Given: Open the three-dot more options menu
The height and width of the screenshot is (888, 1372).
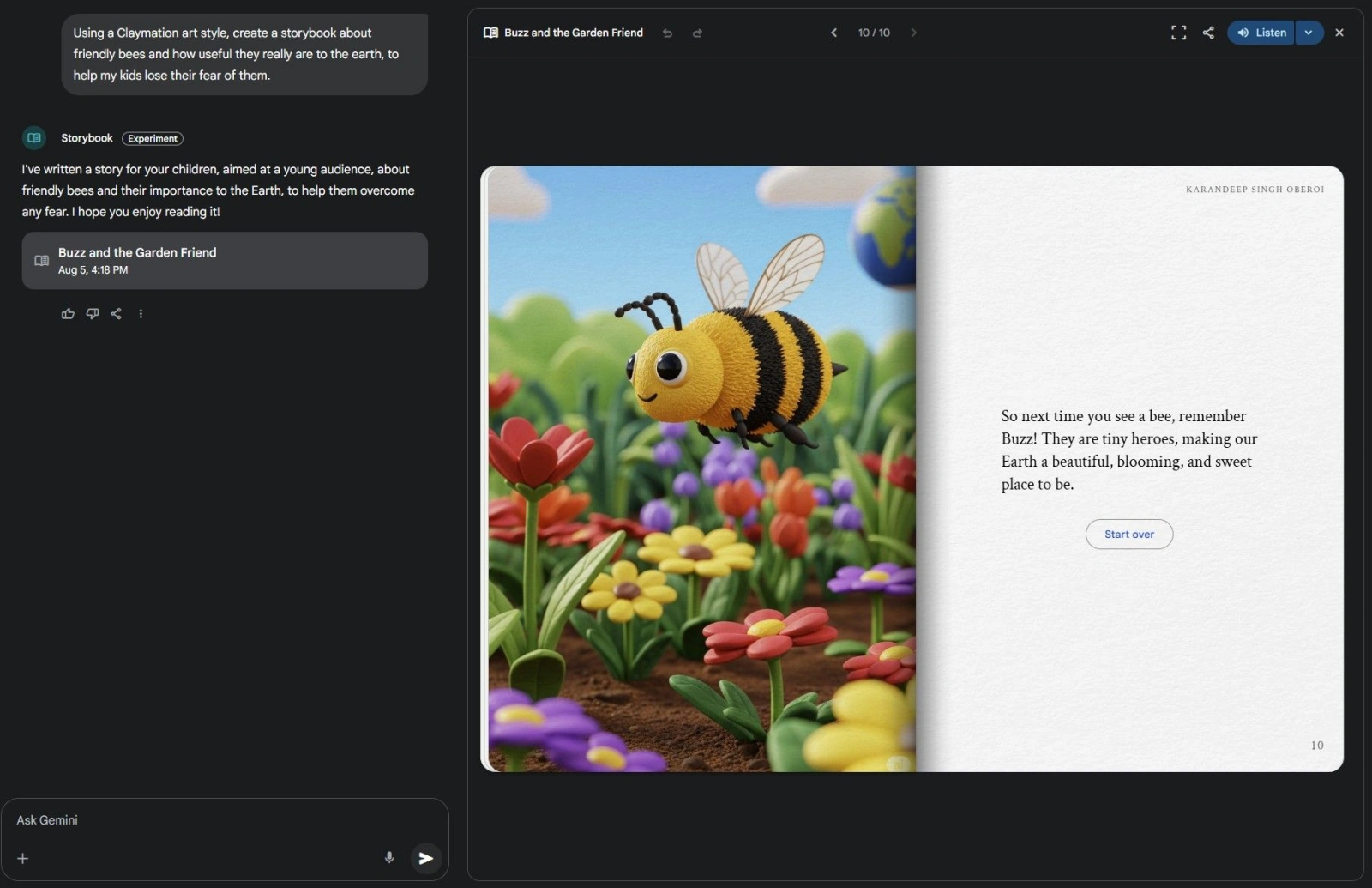Looking at the screenshot, I should point(141,314).
